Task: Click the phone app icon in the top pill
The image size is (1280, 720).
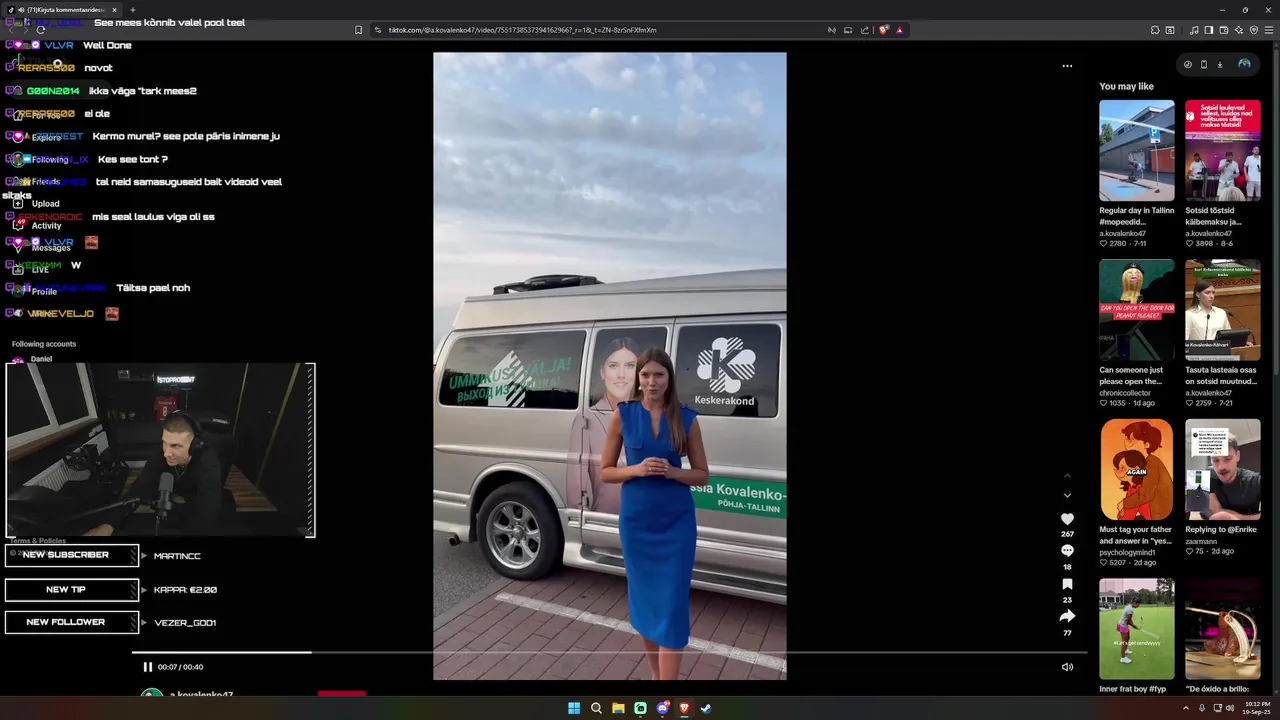Action: 1204,64
